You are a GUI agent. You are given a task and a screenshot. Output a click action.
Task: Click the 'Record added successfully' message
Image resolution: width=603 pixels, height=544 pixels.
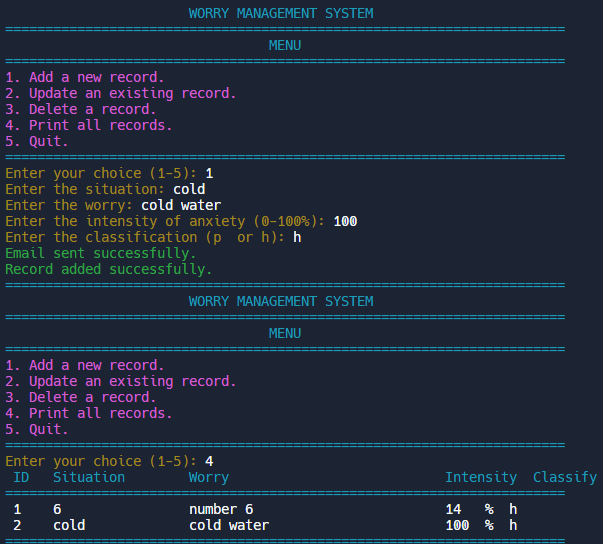(x=109, y=269)
